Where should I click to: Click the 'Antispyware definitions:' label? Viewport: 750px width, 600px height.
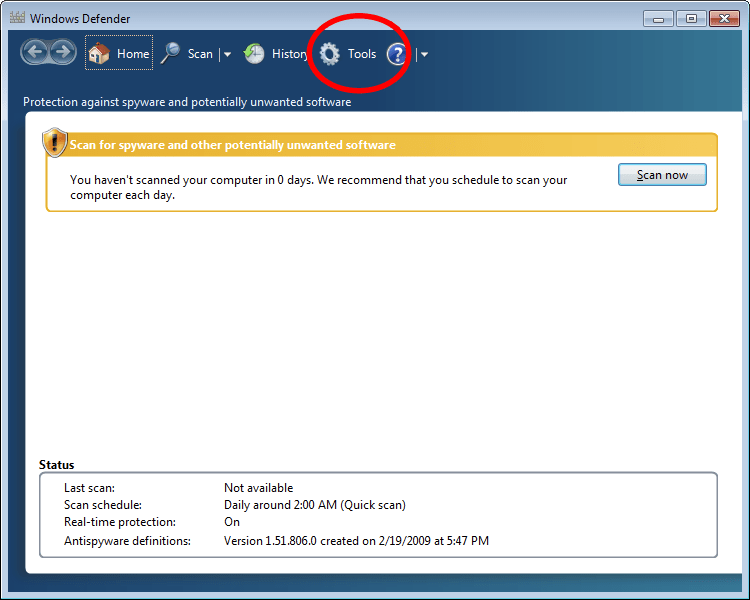pos(127,541)
